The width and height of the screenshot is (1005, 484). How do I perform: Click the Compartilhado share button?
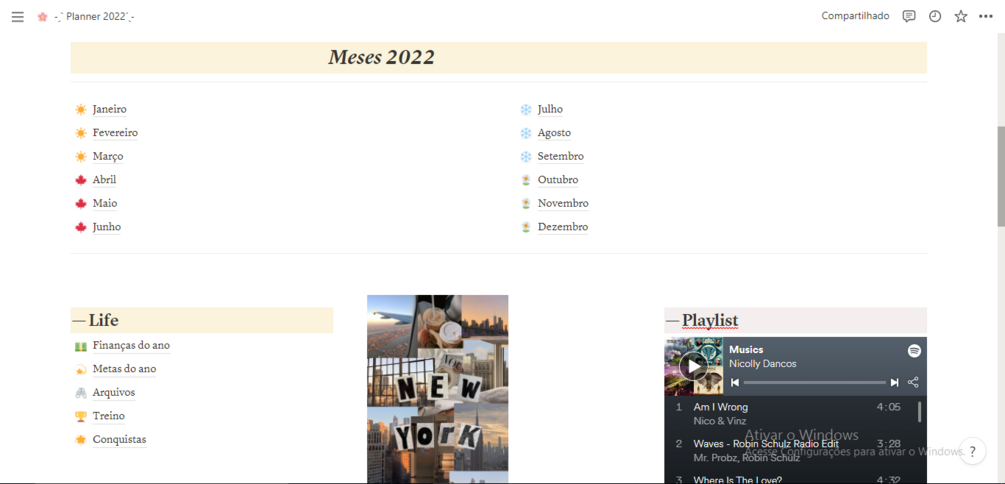pyautogui.click(x=856, y=16)
